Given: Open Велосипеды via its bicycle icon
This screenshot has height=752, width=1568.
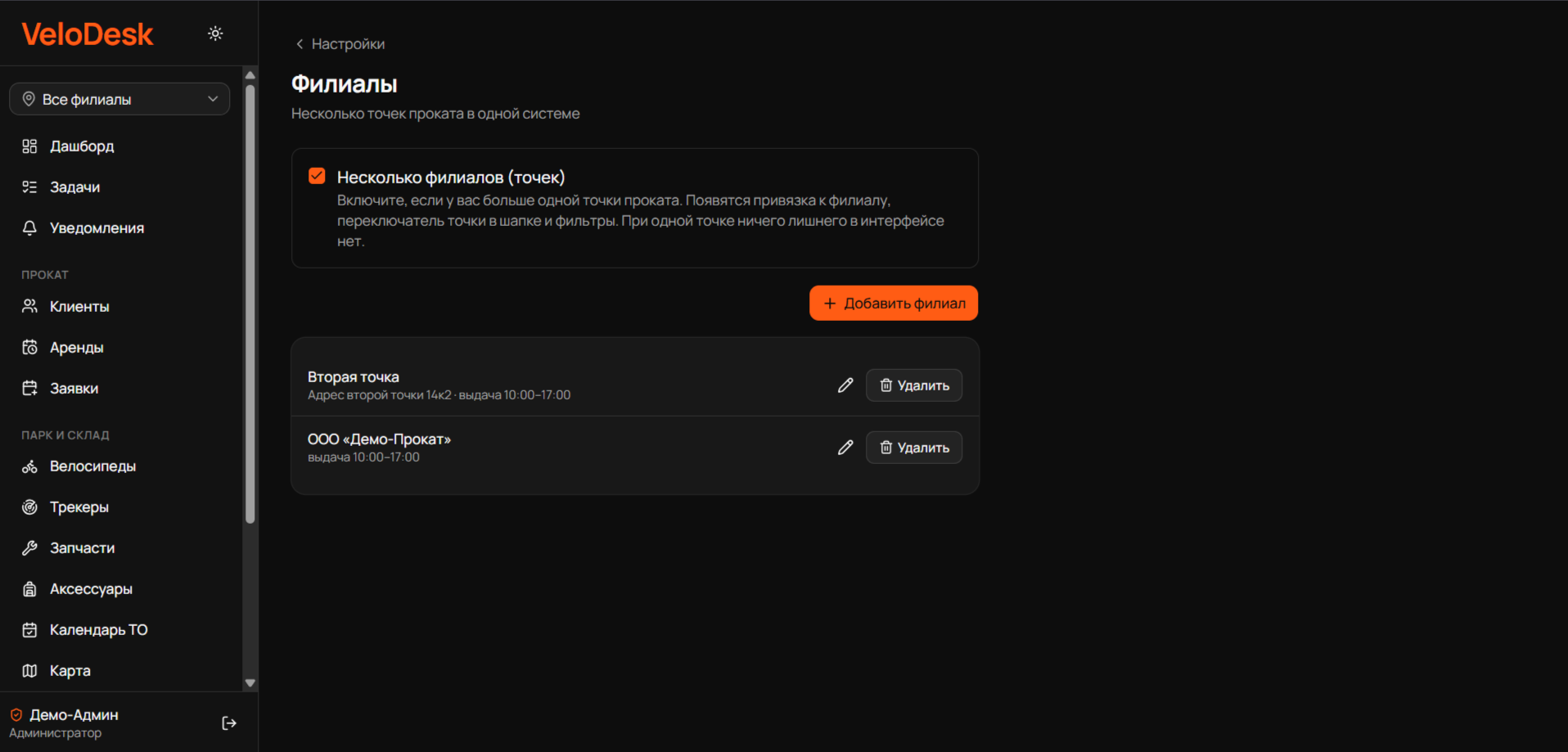Looking at the screenshot, I should point(29,466).
